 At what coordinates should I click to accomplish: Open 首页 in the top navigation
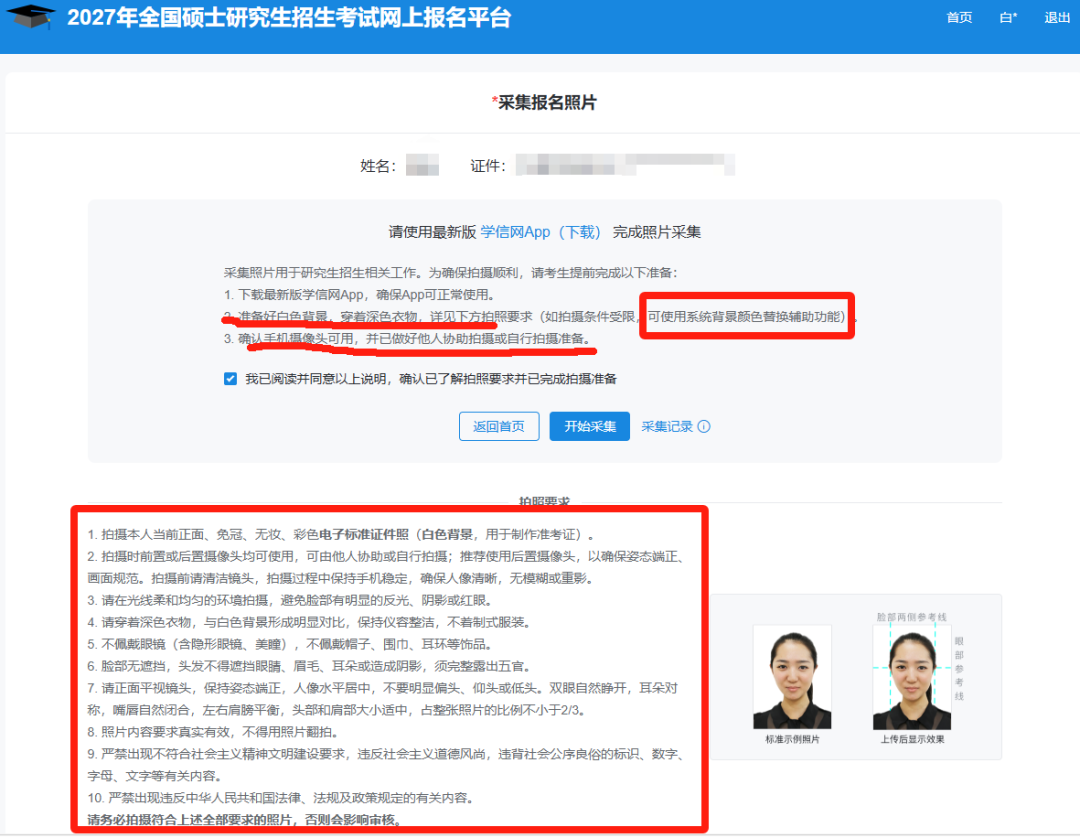[959, 18]
